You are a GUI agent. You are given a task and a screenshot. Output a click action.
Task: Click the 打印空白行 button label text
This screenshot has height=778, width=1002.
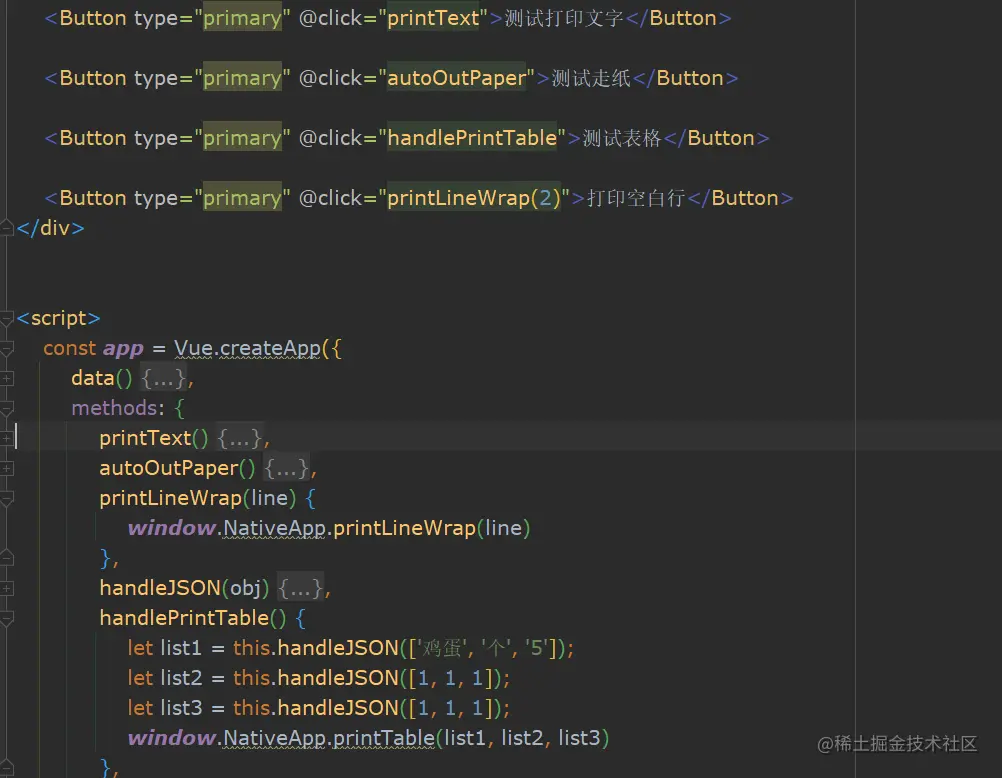point(636,198)
